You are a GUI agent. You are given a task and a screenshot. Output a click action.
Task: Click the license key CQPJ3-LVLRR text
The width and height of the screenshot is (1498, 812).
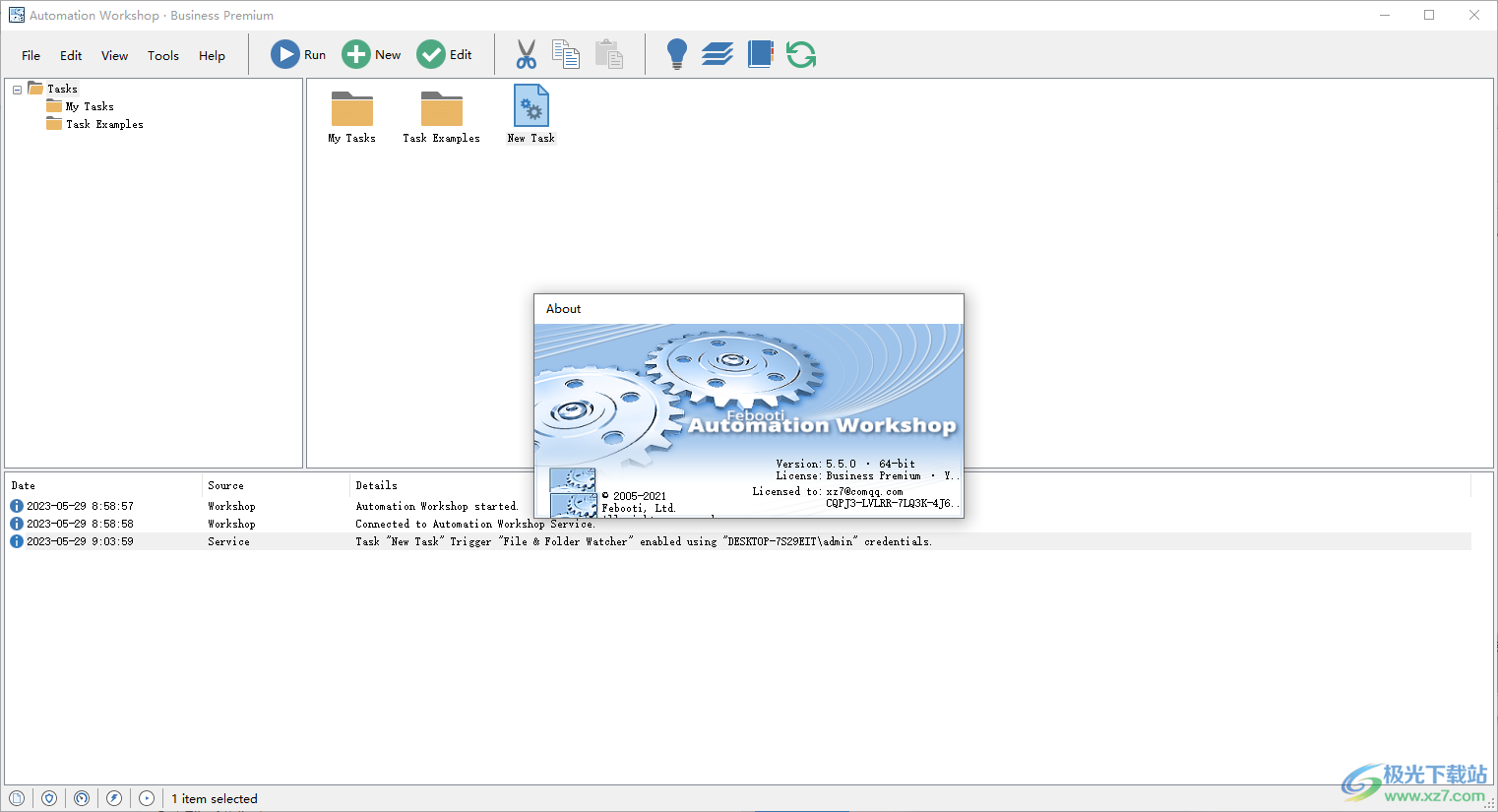pyautogui.click(x=891, y=503)
